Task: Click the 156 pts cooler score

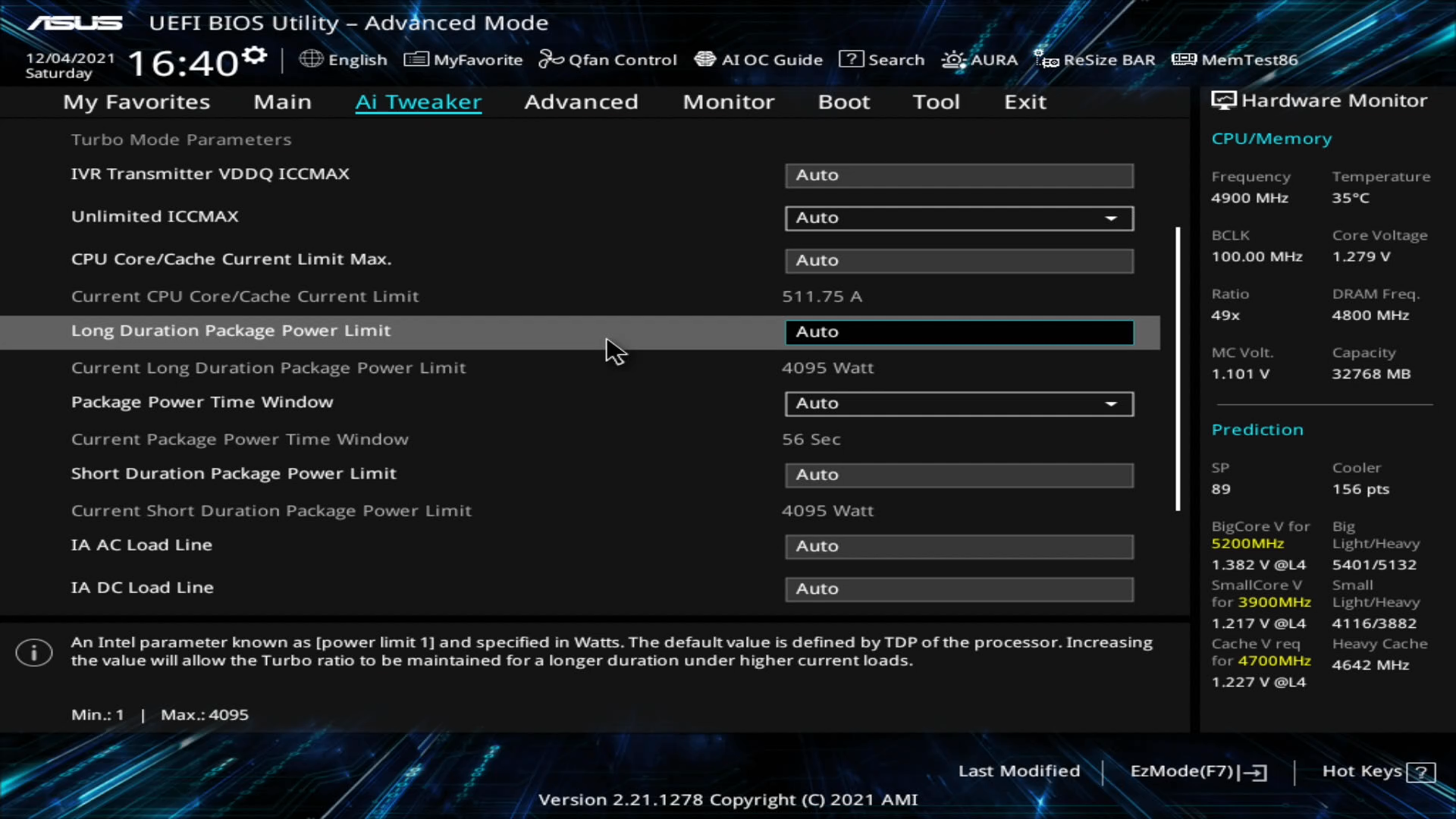Action: point(1360,490)
